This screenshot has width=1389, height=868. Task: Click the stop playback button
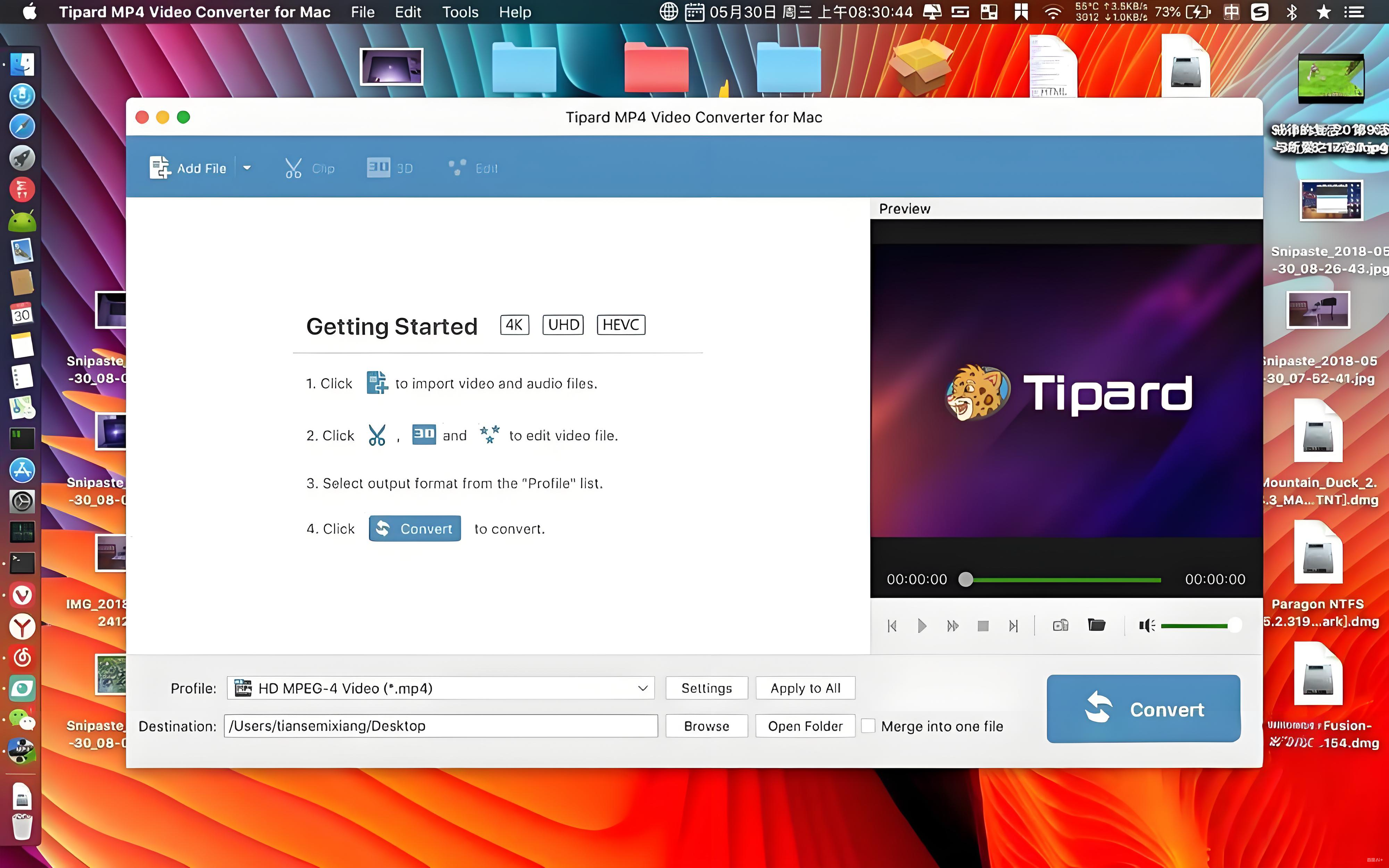tap(983, 626)
